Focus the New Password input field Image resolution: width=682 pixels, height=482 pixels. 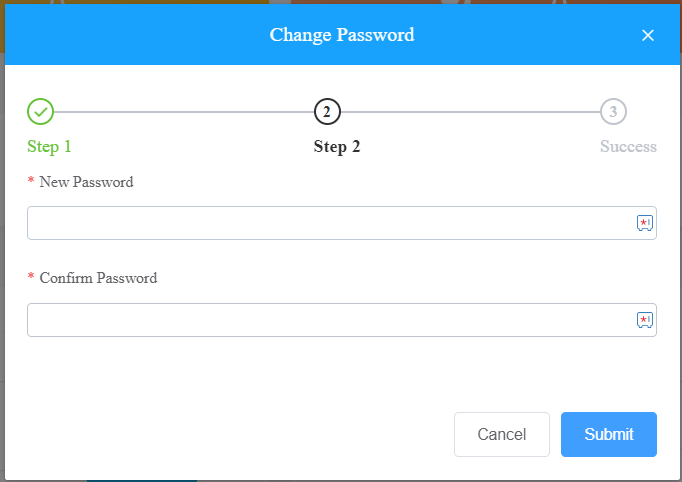342,223
